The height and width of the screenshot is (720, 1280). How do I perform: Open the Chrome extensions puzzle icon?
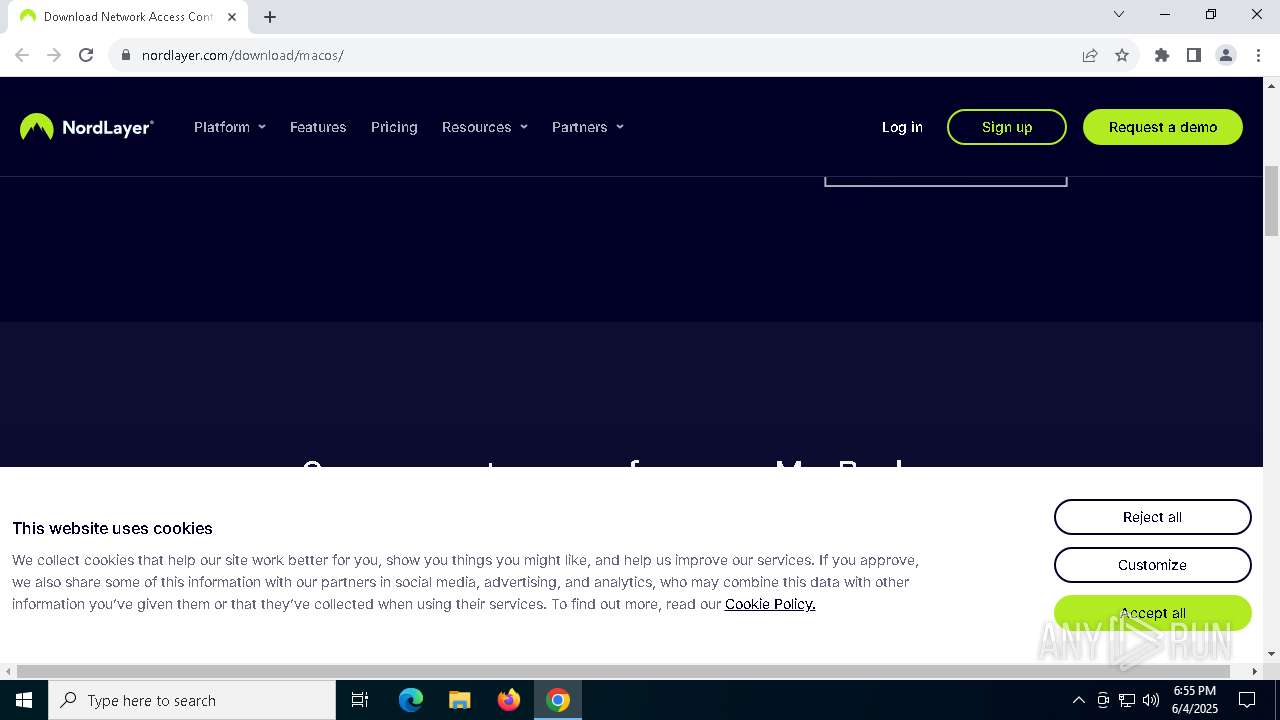(1162, 55)
